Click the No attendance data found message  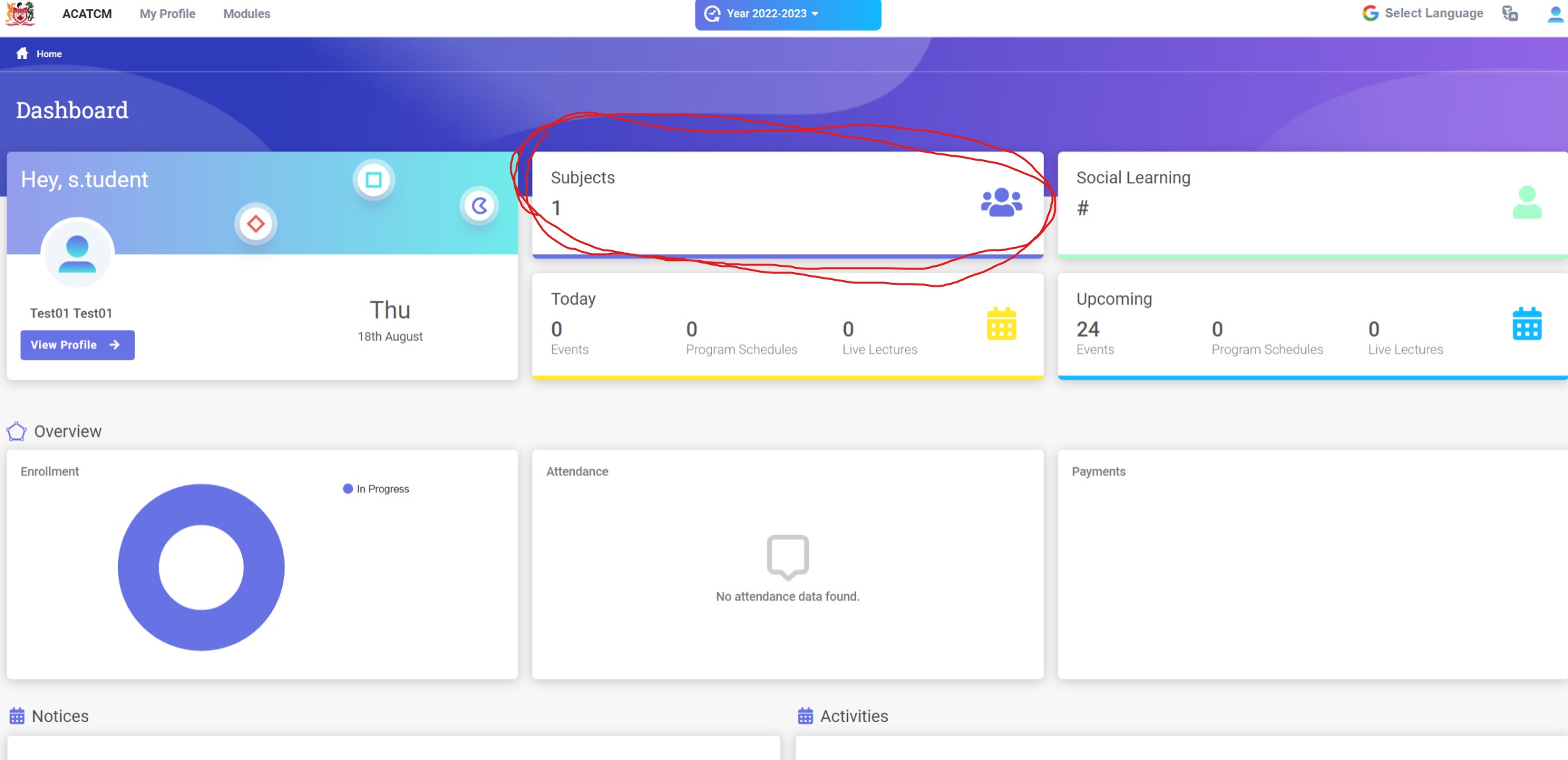pos(788,597)
